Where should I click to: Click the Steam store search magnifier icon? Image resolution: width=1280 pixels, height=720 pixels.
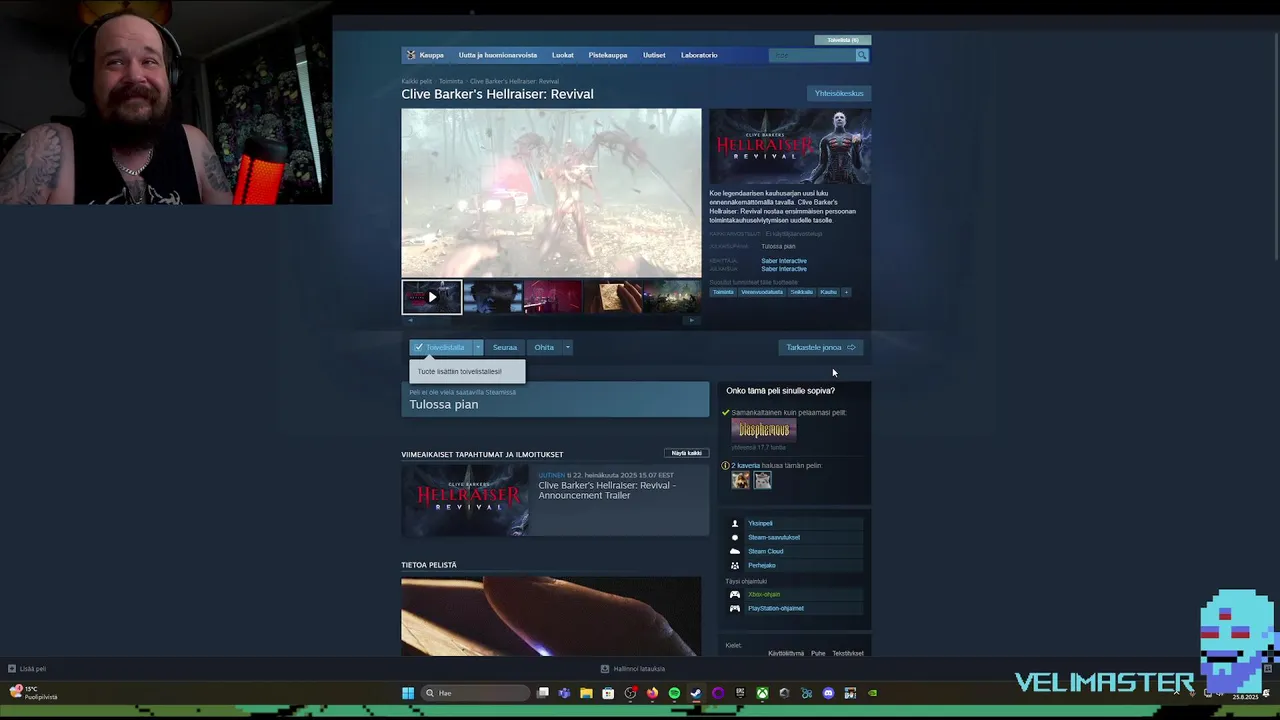(x=862, y=55)
